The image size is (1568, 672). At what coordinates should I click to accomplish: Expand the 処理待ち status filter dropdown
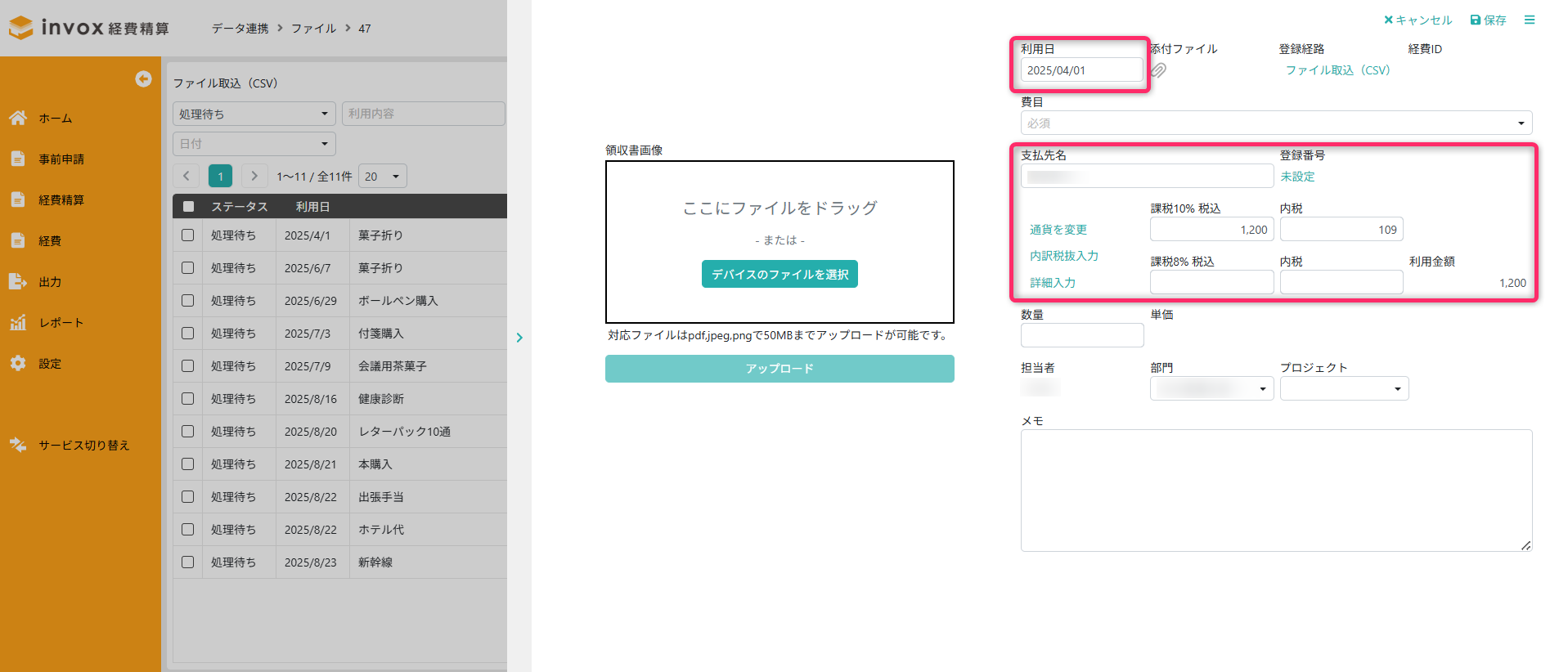pyautogui.click(x=254, y=114)
